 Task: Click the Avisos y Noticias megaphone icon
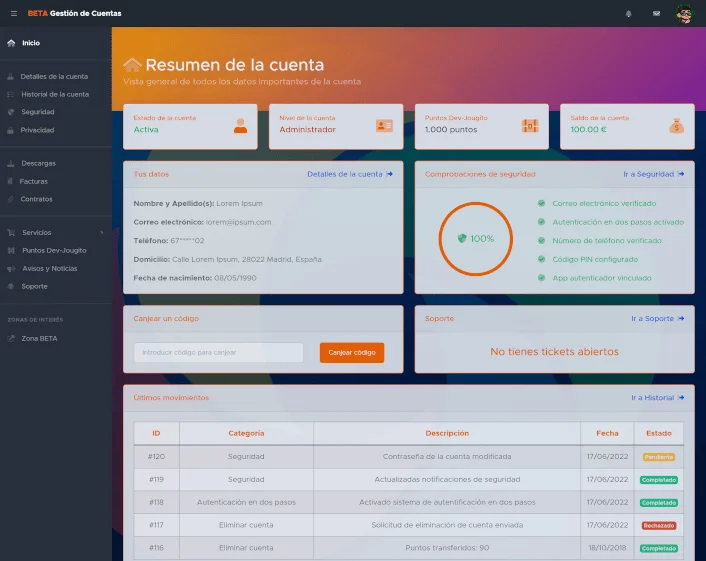coord(11,269)
